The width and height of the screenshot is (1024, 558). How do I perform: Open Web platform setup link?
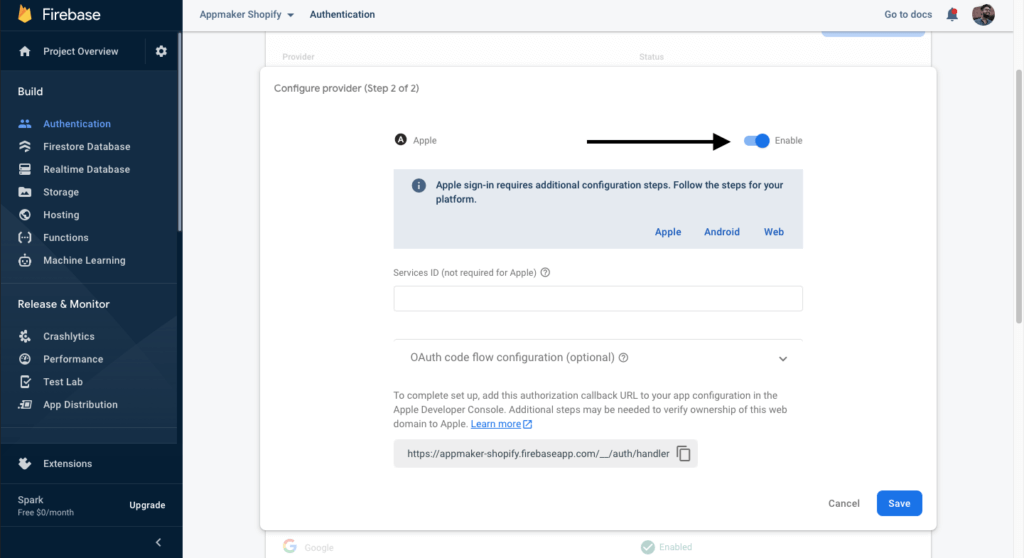pyautogui.click(x=774, y=232)
